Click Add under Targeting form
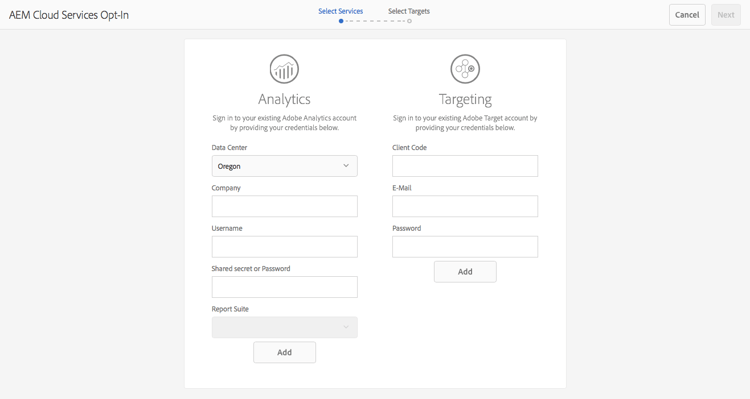The image size is (750, 399). click(x=465, y=272)
